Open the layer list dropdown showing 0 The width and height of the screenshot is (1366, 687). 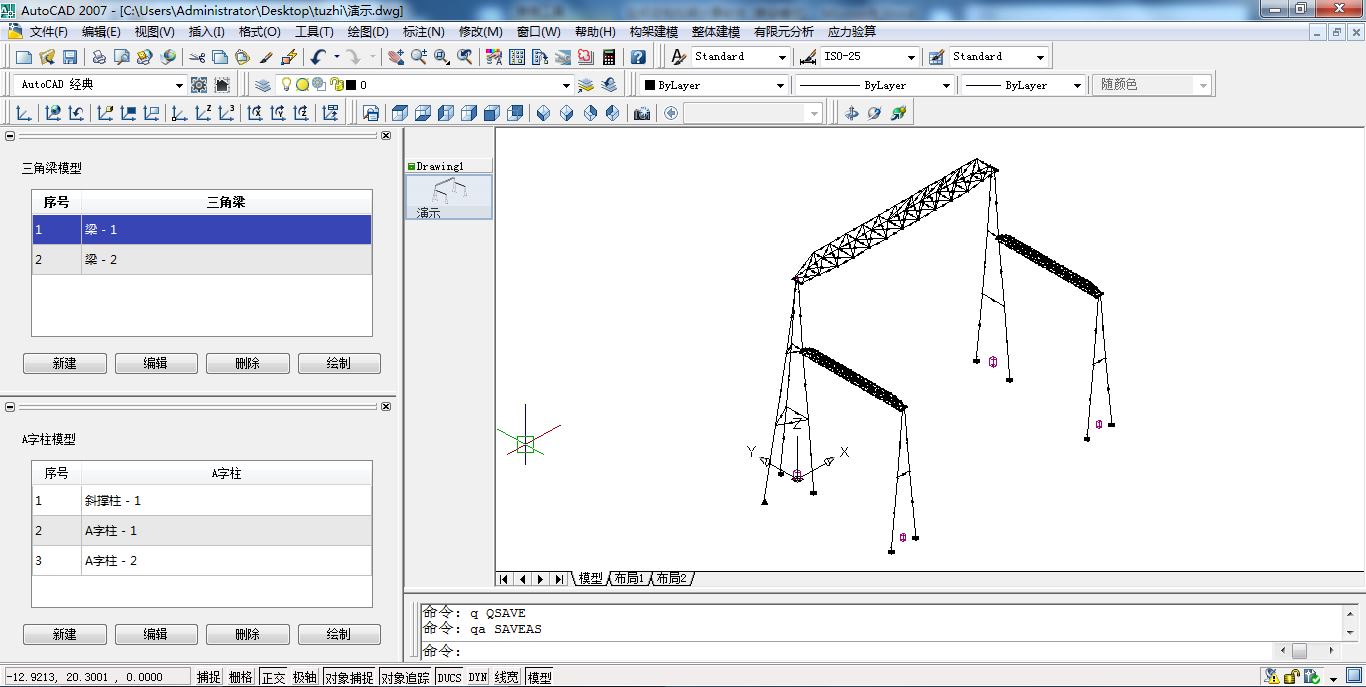566,86
